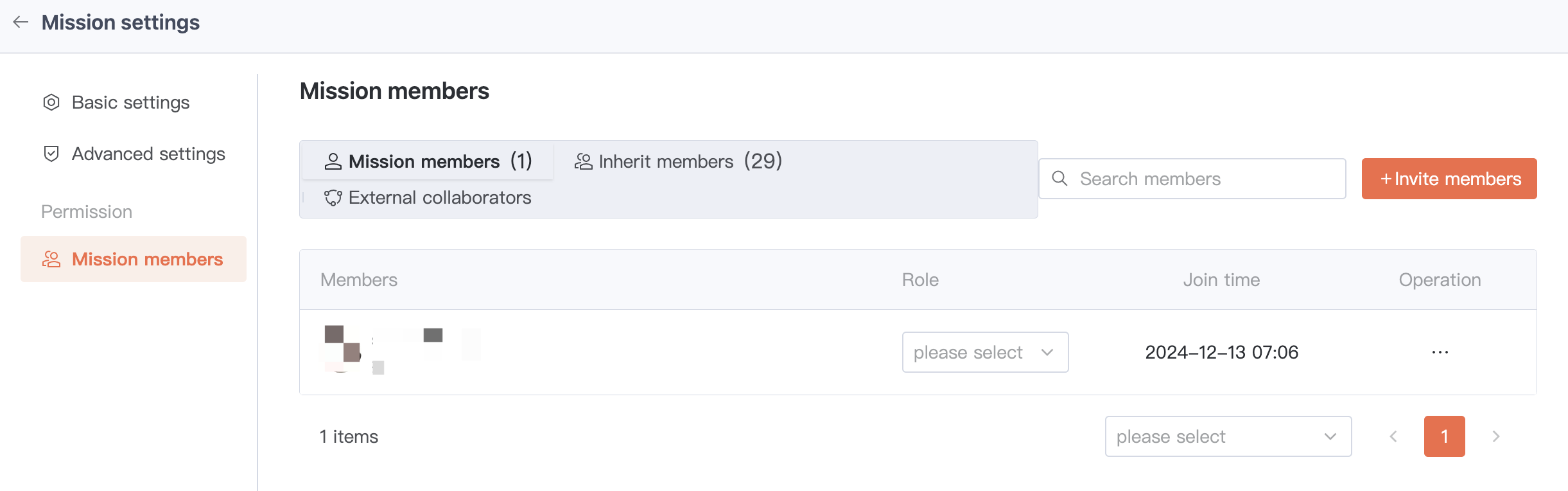This screenshot has width=1568, height=491.
Task: Click the Mission members sidebar people icon
Action: [x=51, y=259]
